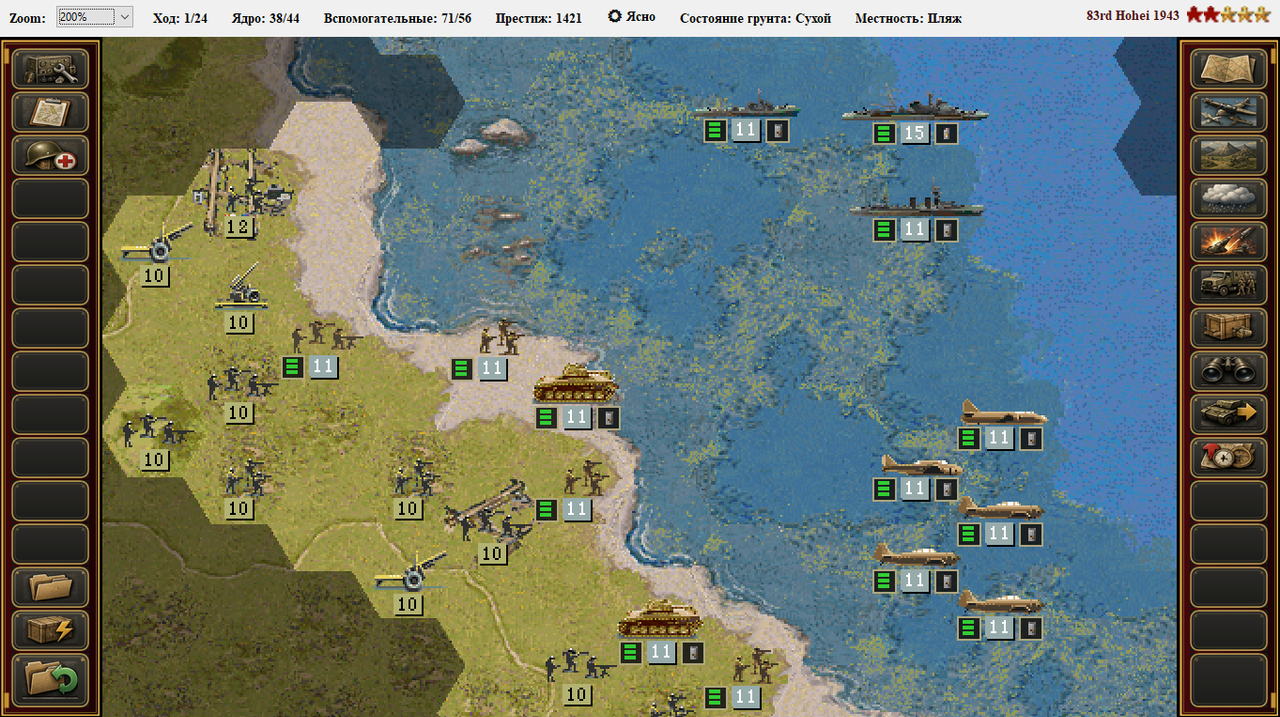
Task: Select the bottommost bomber aircraft over the sea
Action: (1000, 602)
